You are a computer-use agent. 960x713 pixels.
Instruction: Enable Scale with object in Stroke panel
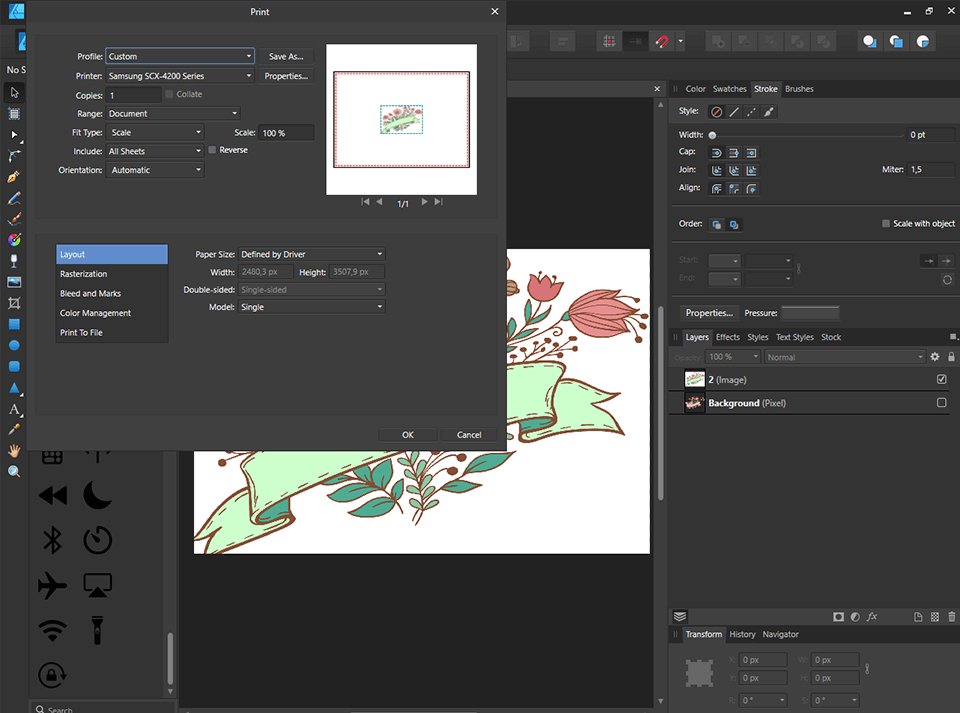pyautogui.click(x=888, y=223)
